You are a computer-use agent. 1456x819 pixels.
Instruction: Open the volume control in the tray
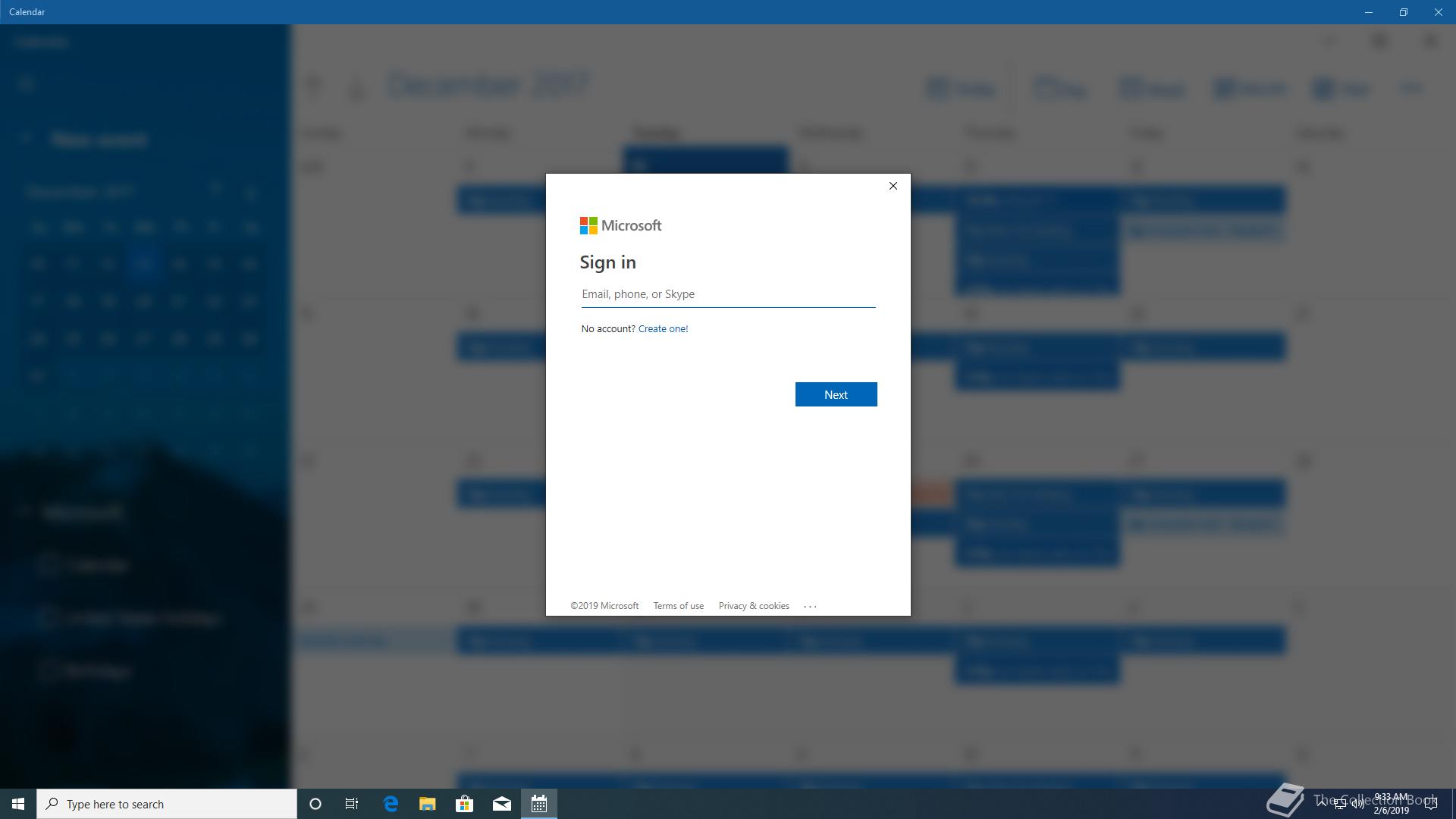pyautogui.click(x=1357, y=804)
